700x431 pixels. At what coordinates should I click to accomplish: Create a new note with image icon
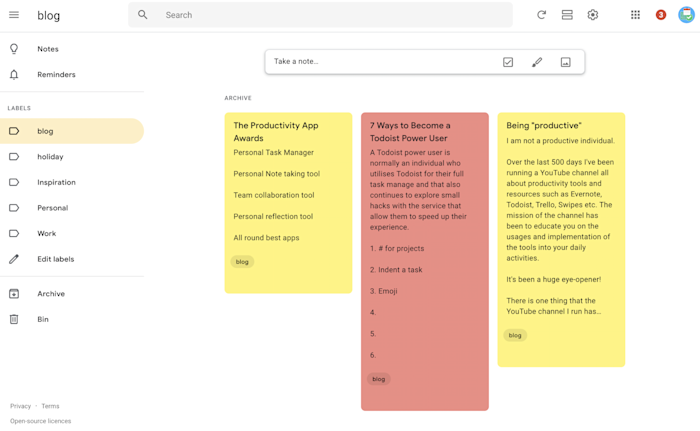click(566, 62)
